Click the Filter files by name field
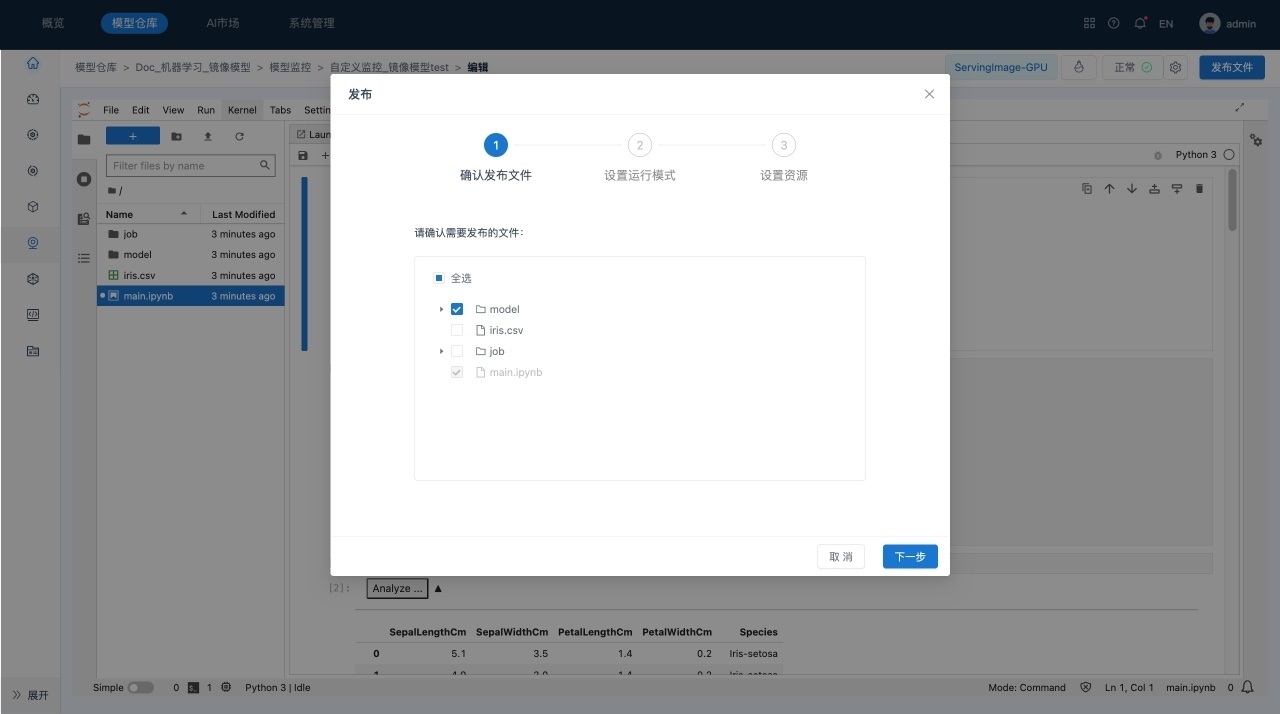 [184, 166]
